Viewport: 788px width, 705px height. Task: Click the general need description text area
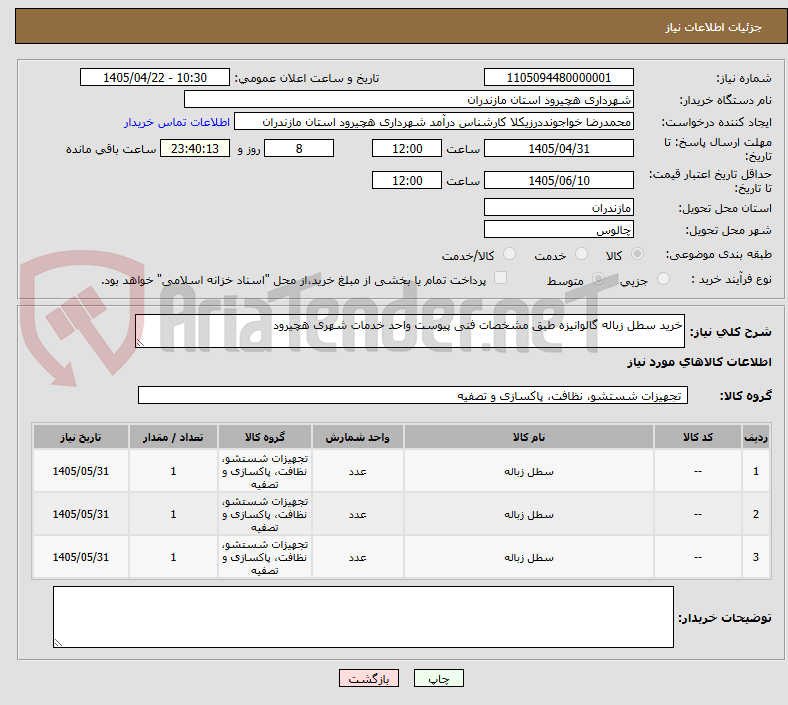click(x=410, y=331)
